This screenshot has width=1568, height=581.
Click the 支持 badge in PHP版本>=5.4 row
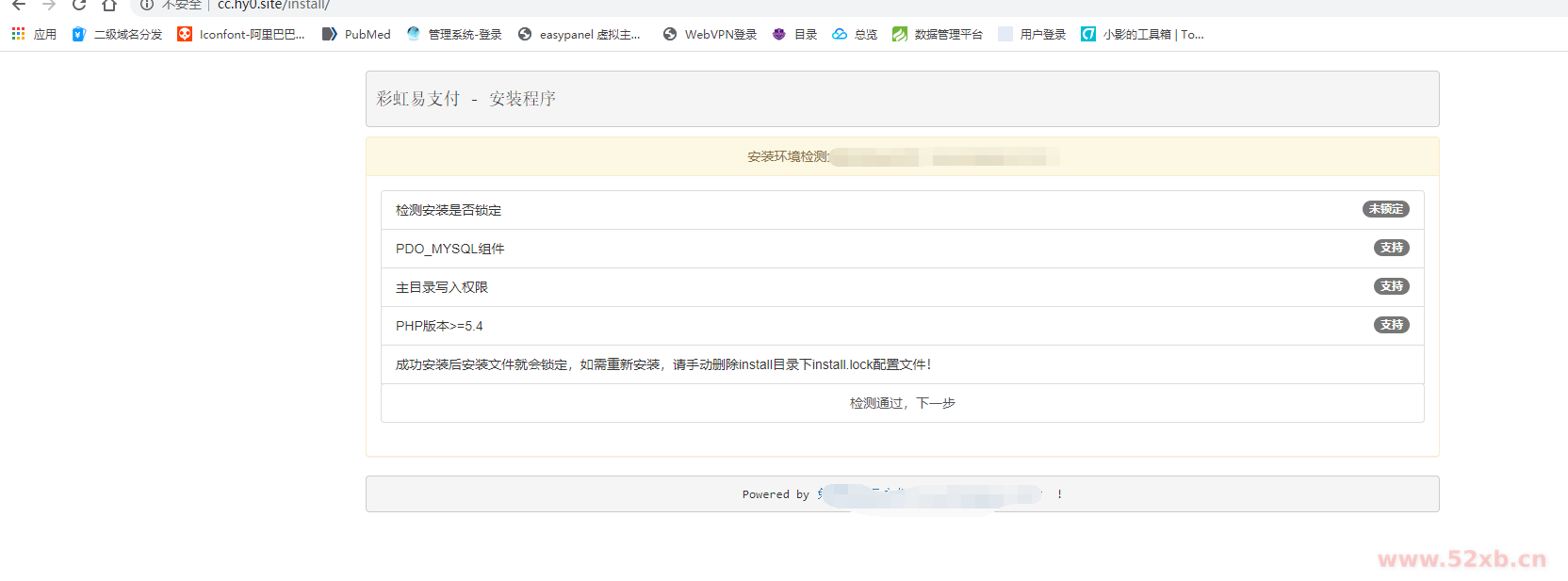[1391, 325]
